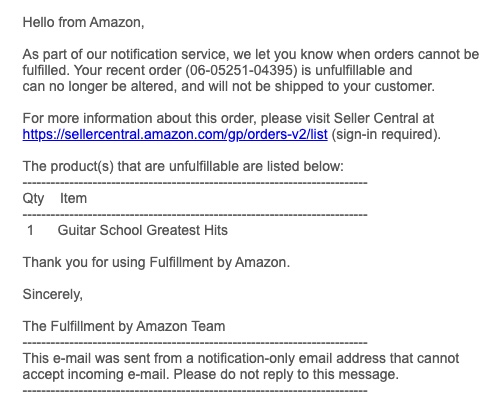Click the 'Guitar School Greatest Hits' item name
Screen dimensions: 503x409
coord(143,230)
